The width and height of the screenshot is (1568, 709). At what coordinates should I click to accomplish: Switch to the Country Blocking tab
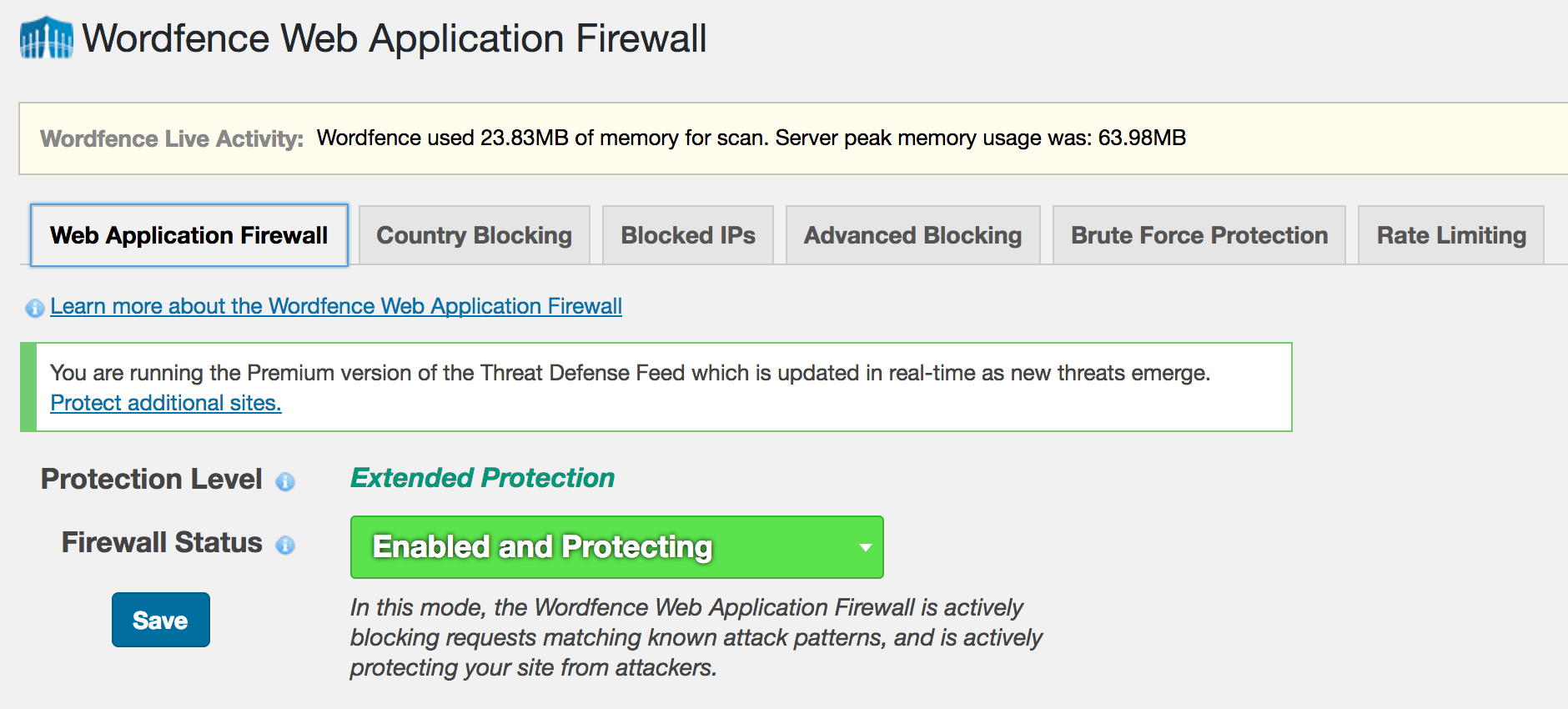coord(474,236)
